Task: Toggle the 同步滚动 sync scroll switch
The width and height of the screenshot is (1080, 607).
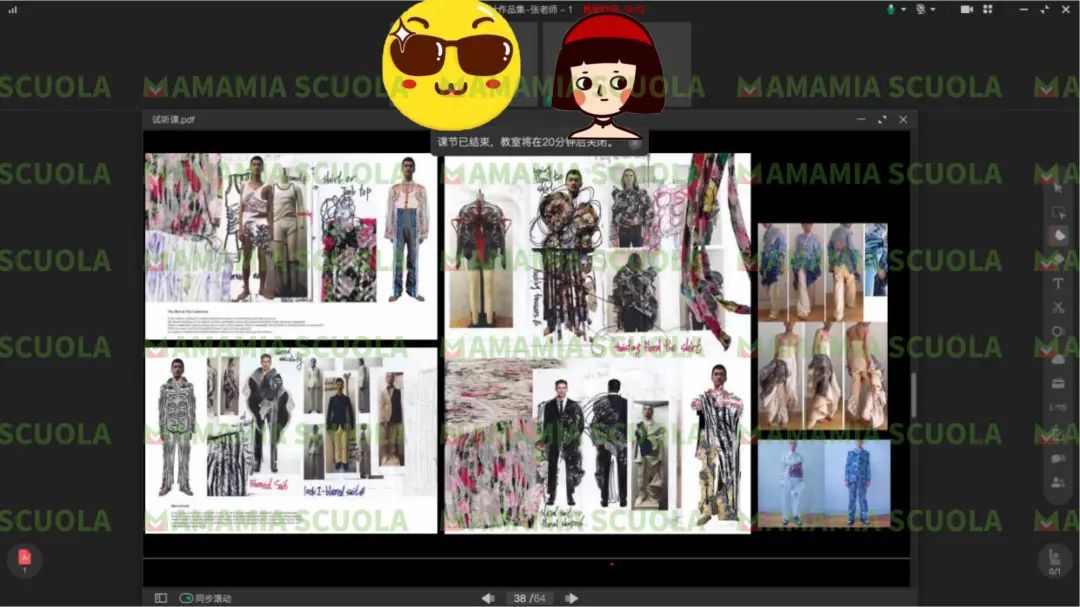Action: pyautogui.click(x=186, y=598)
